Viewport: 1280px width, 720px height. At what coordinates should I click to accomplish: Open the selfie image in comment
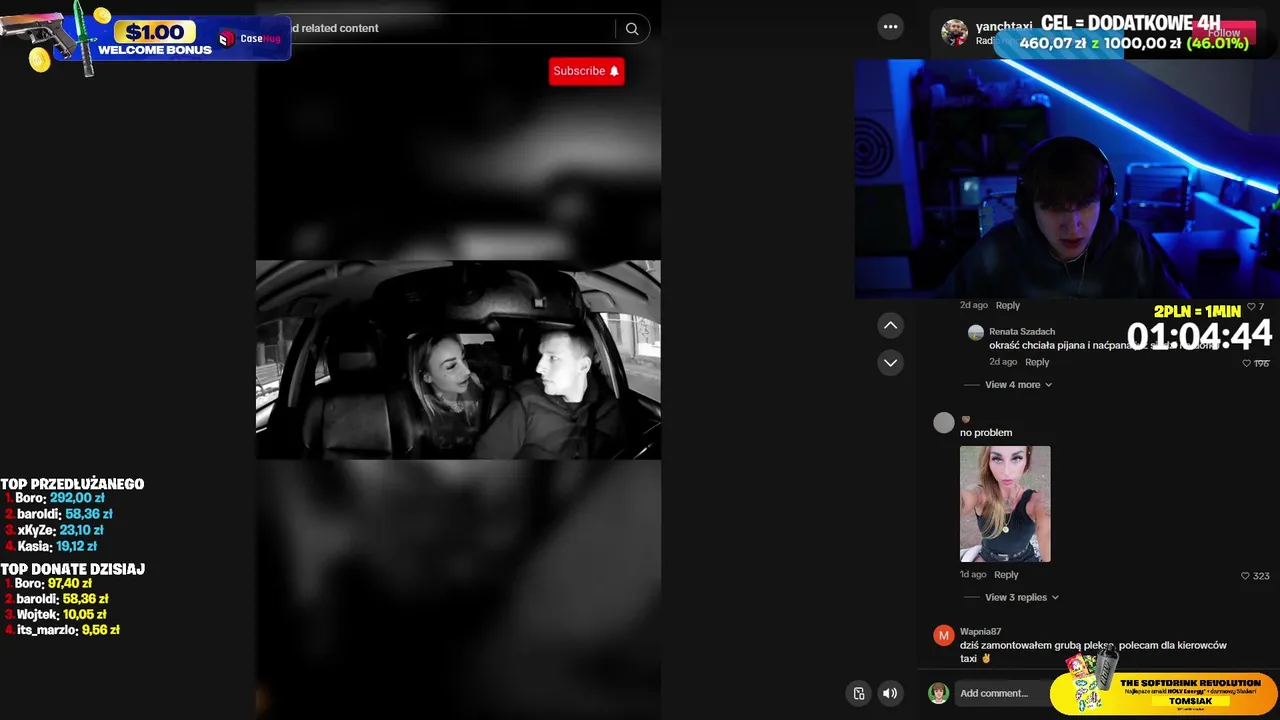tap(1005, 504)
